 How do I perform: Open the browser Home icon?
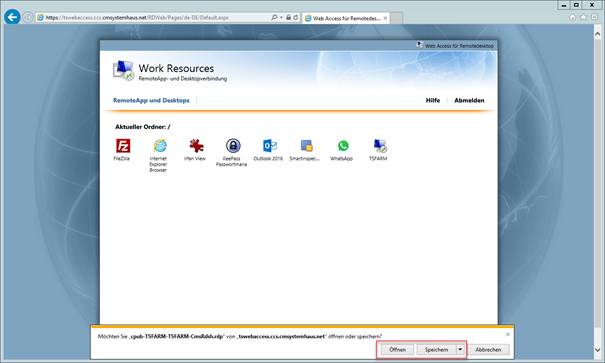tap(573, 17)
